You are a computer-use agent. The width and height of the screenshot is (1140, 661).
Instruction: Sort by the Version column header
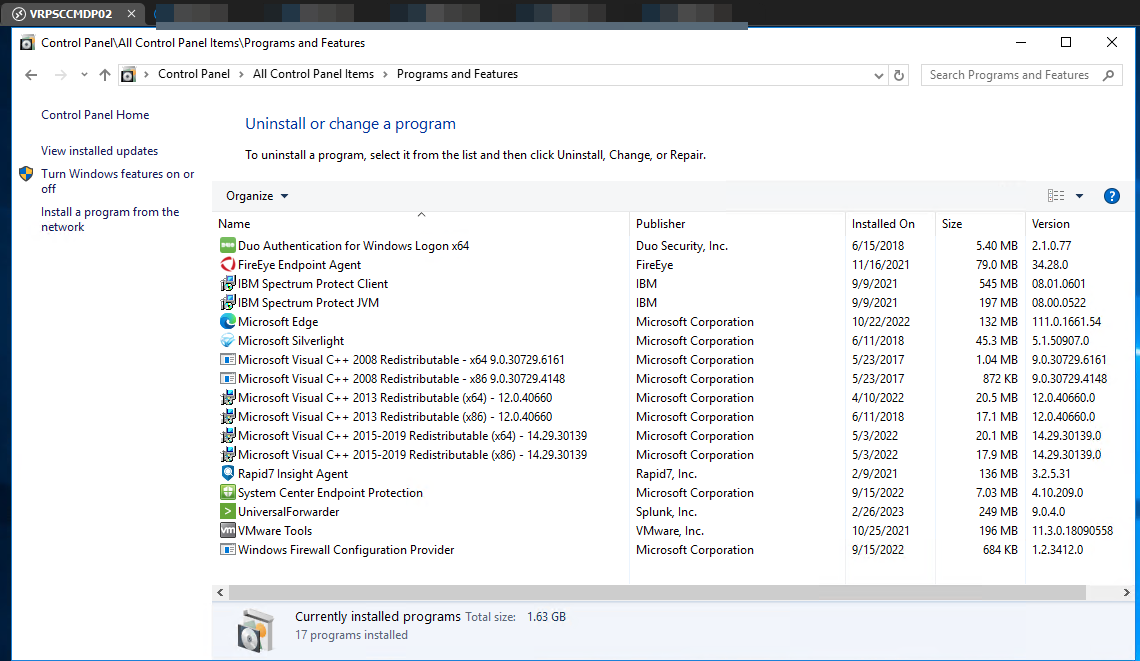[1079, 224]
